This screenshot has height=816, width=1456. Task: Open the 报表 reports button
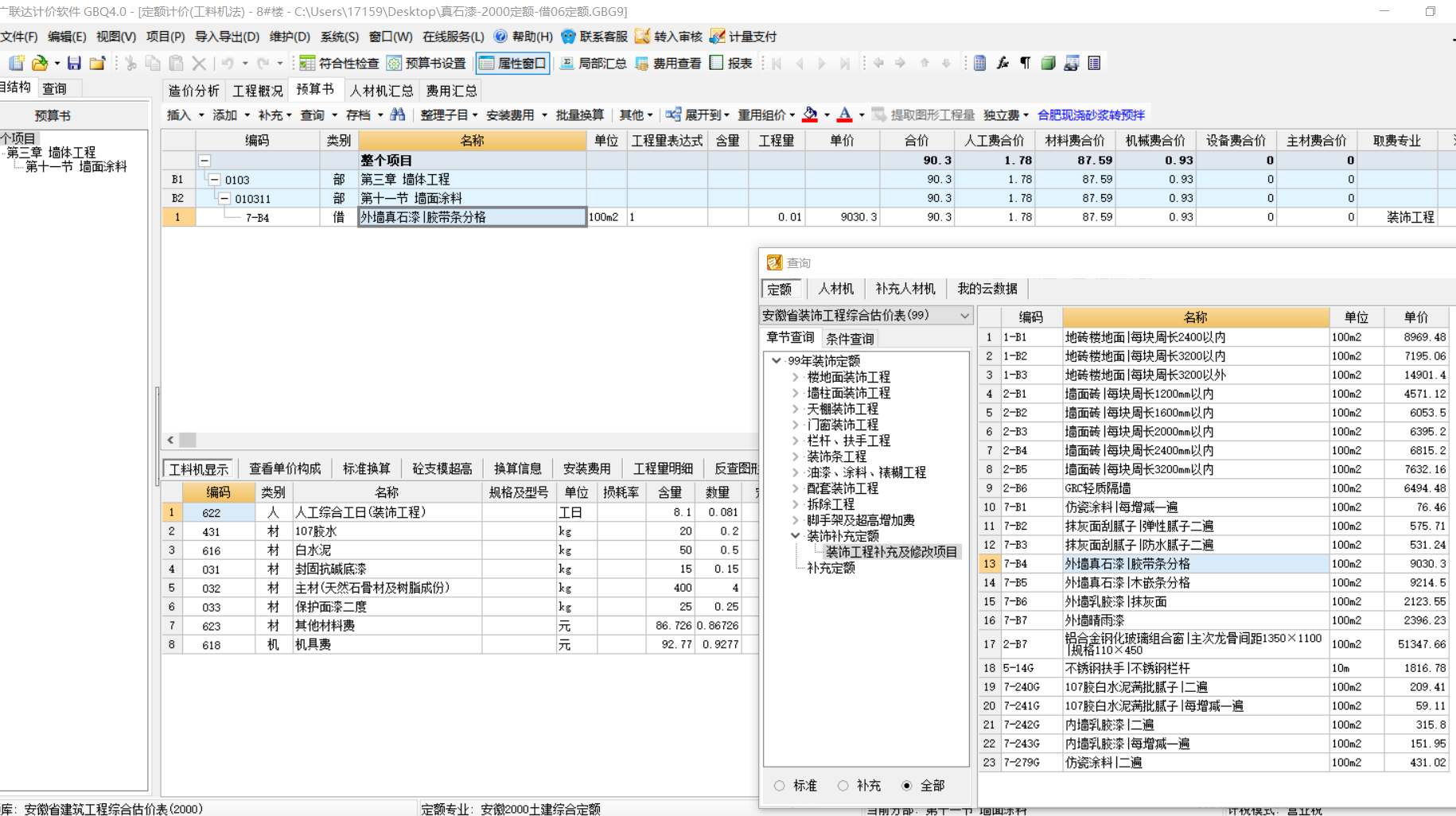(730, 63)
